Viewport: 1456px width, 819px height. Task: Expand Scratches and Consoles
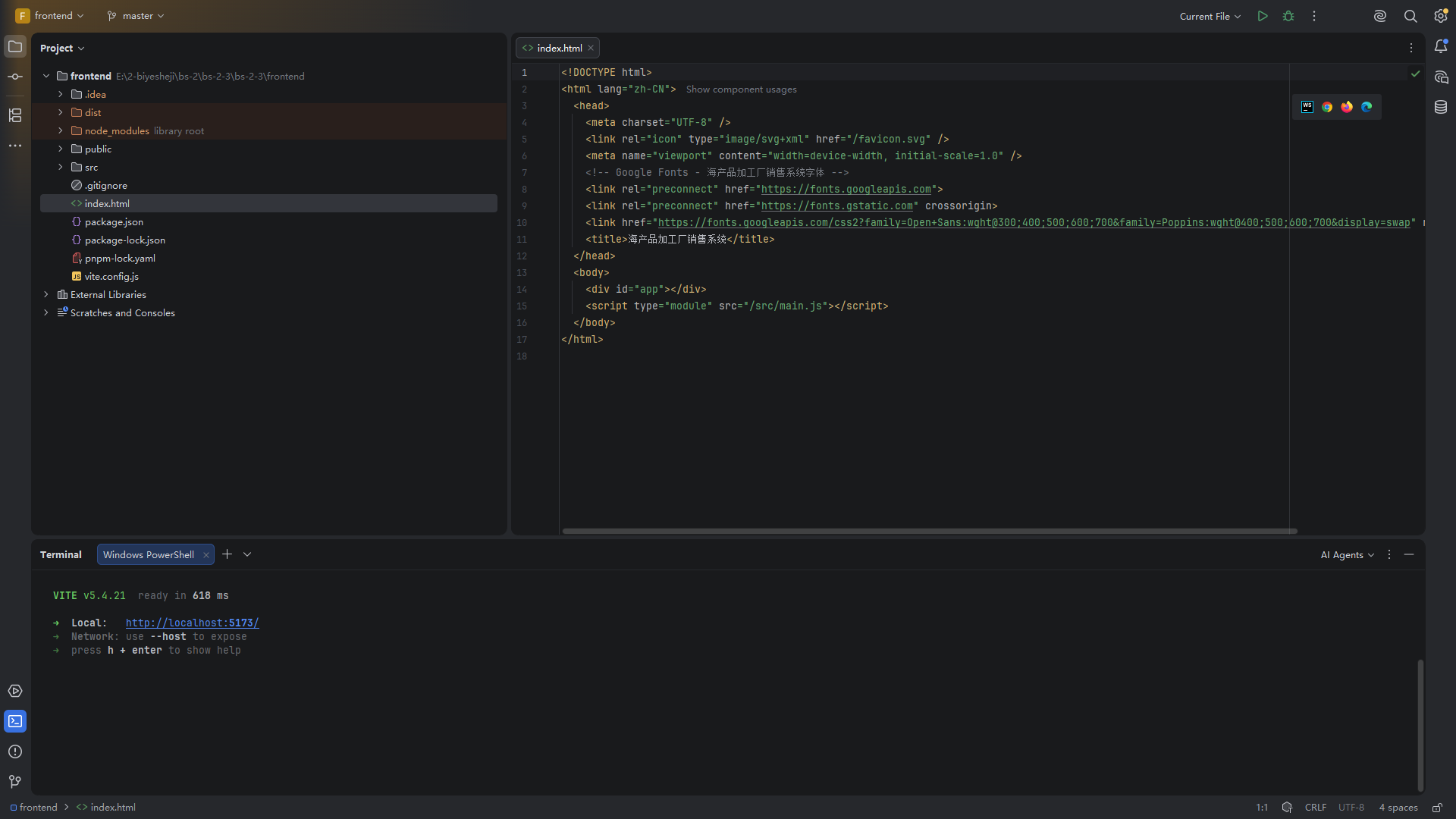tap(46, 312)
